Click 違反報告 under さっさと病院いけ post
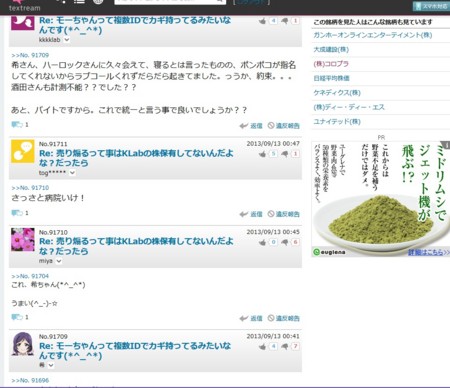 (284, 214)
